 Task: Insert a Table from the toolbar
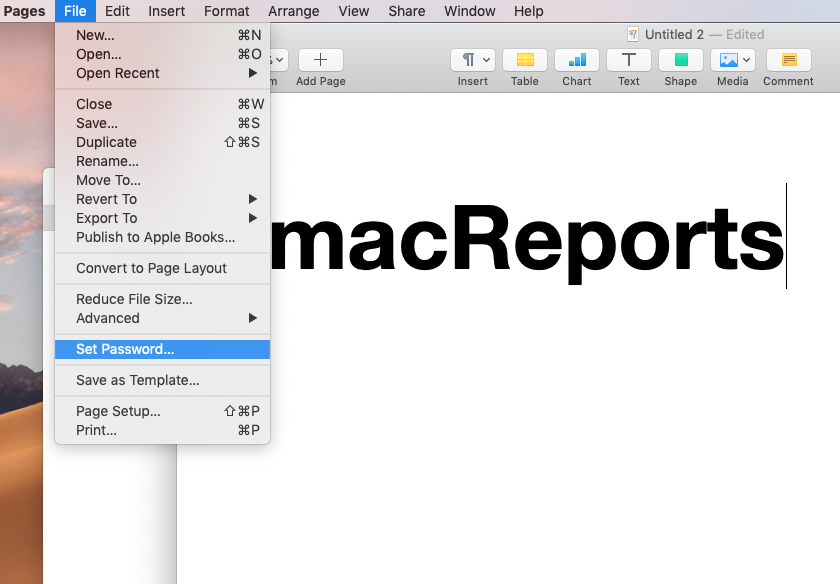pos(524,59)
